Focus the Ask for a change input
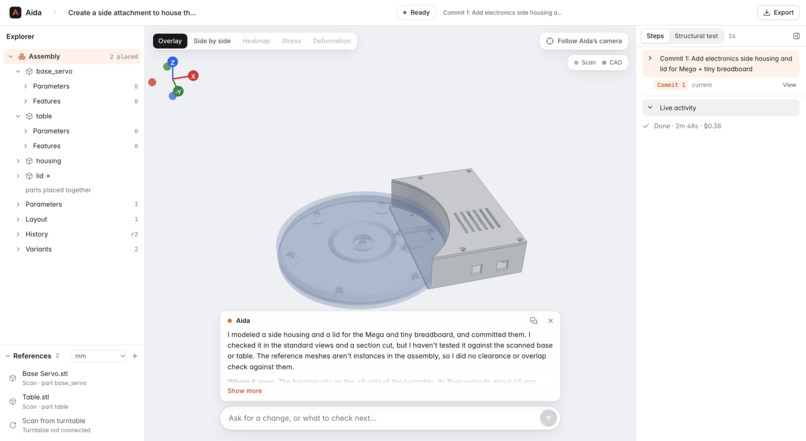Viewport: 806px width, 441px height. (x=380, y=418)
